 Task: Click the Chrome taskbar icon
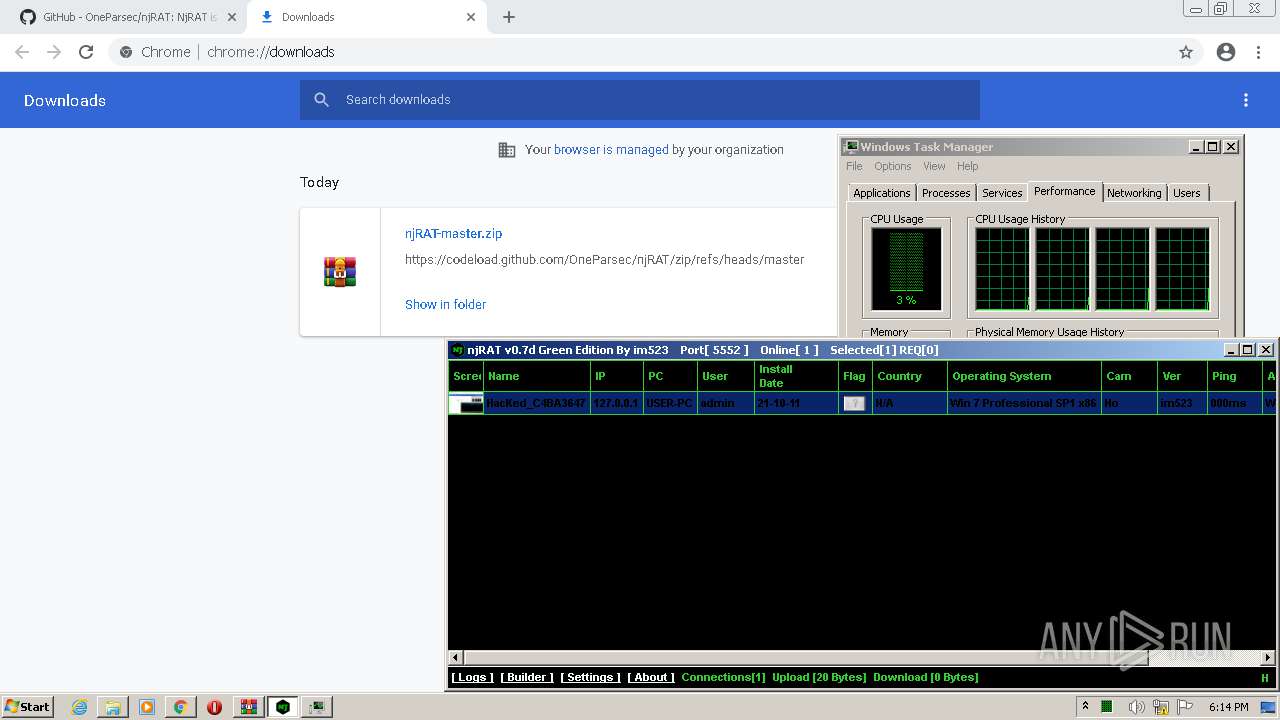tap(180, 707)
